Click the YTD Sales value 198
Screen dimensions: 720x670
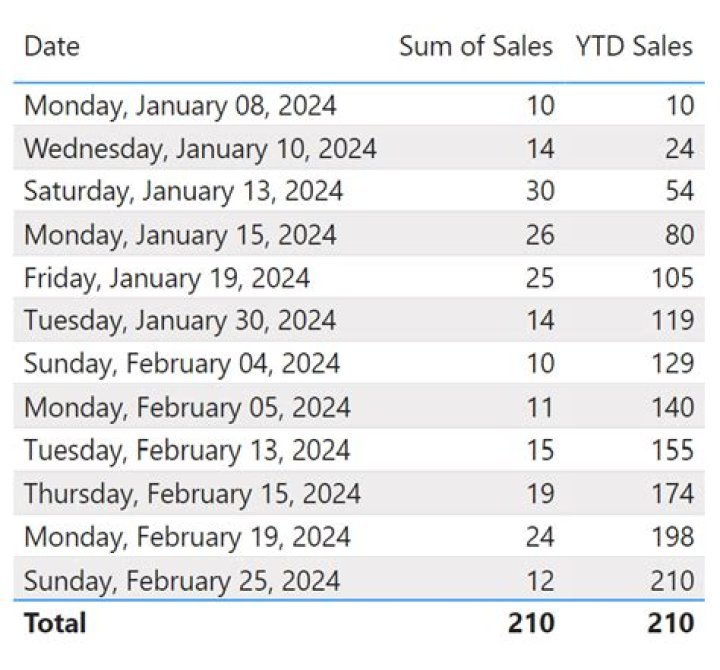click(x=672, y=536)
